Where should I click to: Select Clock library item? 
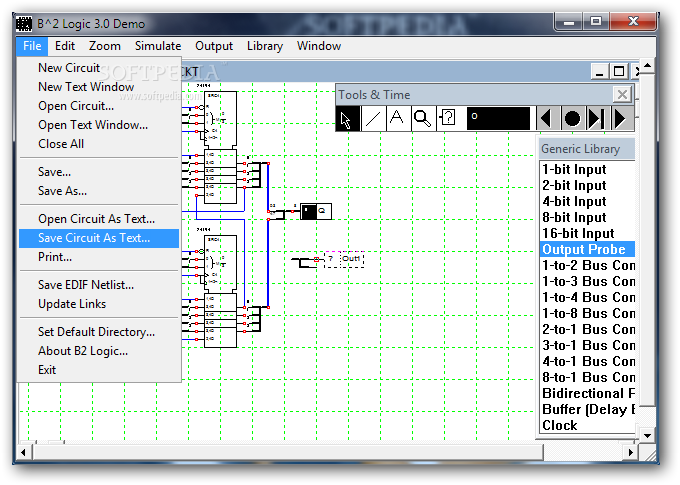pos(587,425)
